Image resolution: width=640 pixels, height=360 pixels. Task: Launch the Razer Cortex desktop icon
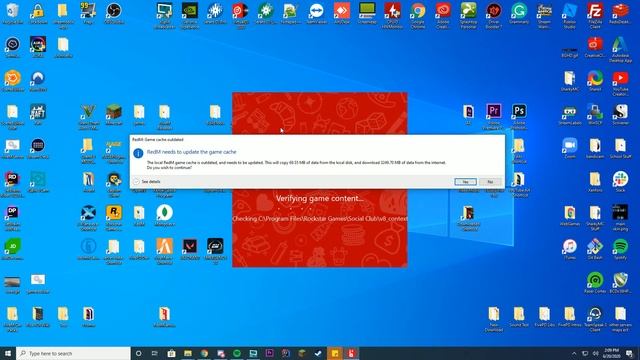[x=595, y=283]
